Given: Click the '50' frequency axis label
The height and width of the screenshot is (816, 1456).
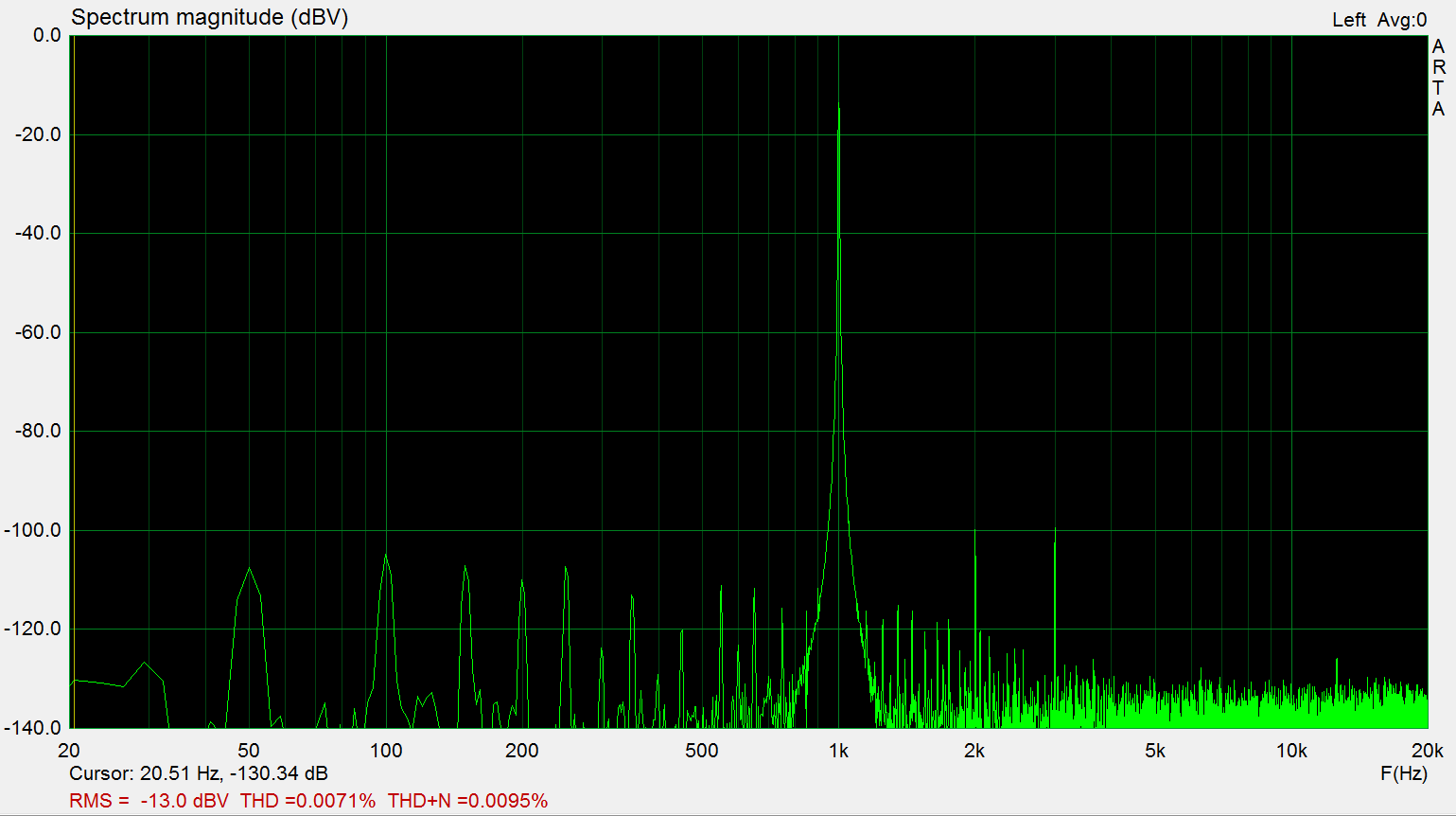Looking at the screenshot, I should 249,751.
